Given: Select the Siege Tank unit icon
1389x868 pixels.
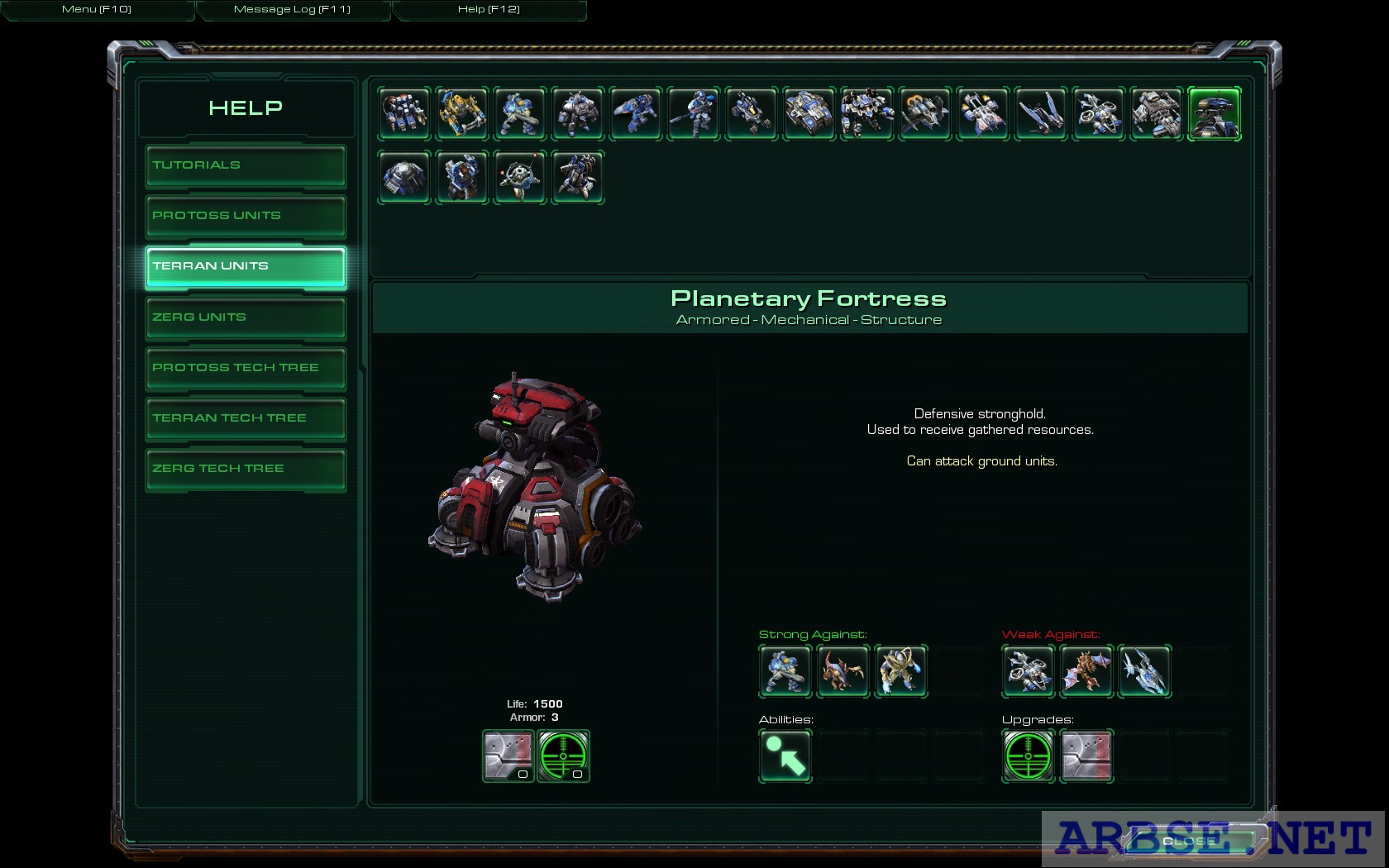Looking at the screenshot, I should (809, 113).
